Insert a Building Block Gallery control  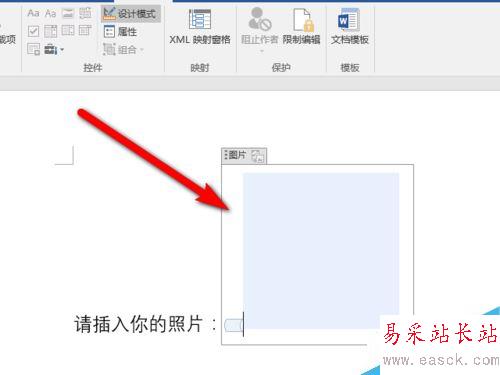(x=85, y=13)
